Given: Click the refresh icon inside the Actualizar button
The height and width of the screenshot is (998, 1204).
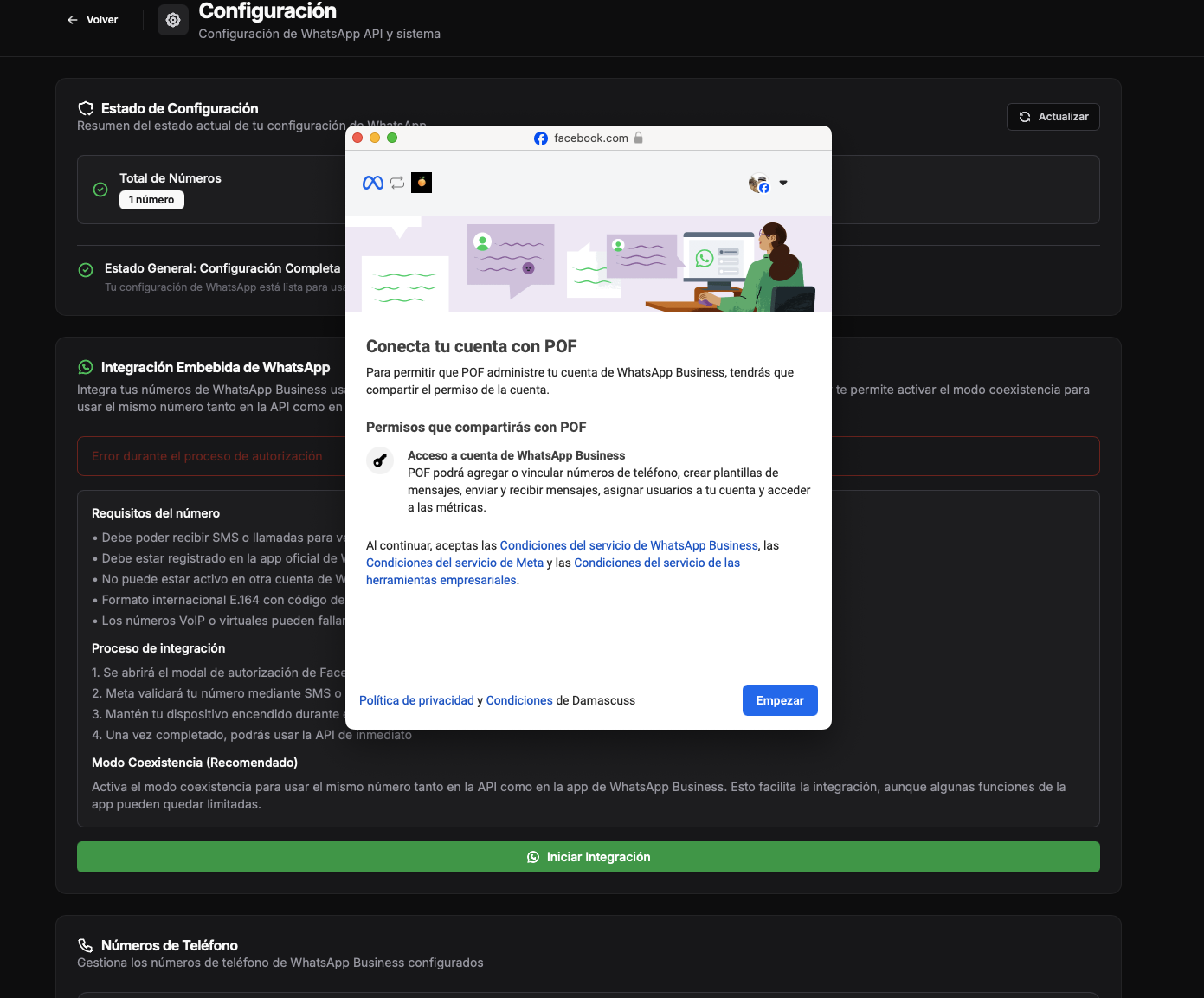Looking at the screenshot, I should pos(1025,117).
